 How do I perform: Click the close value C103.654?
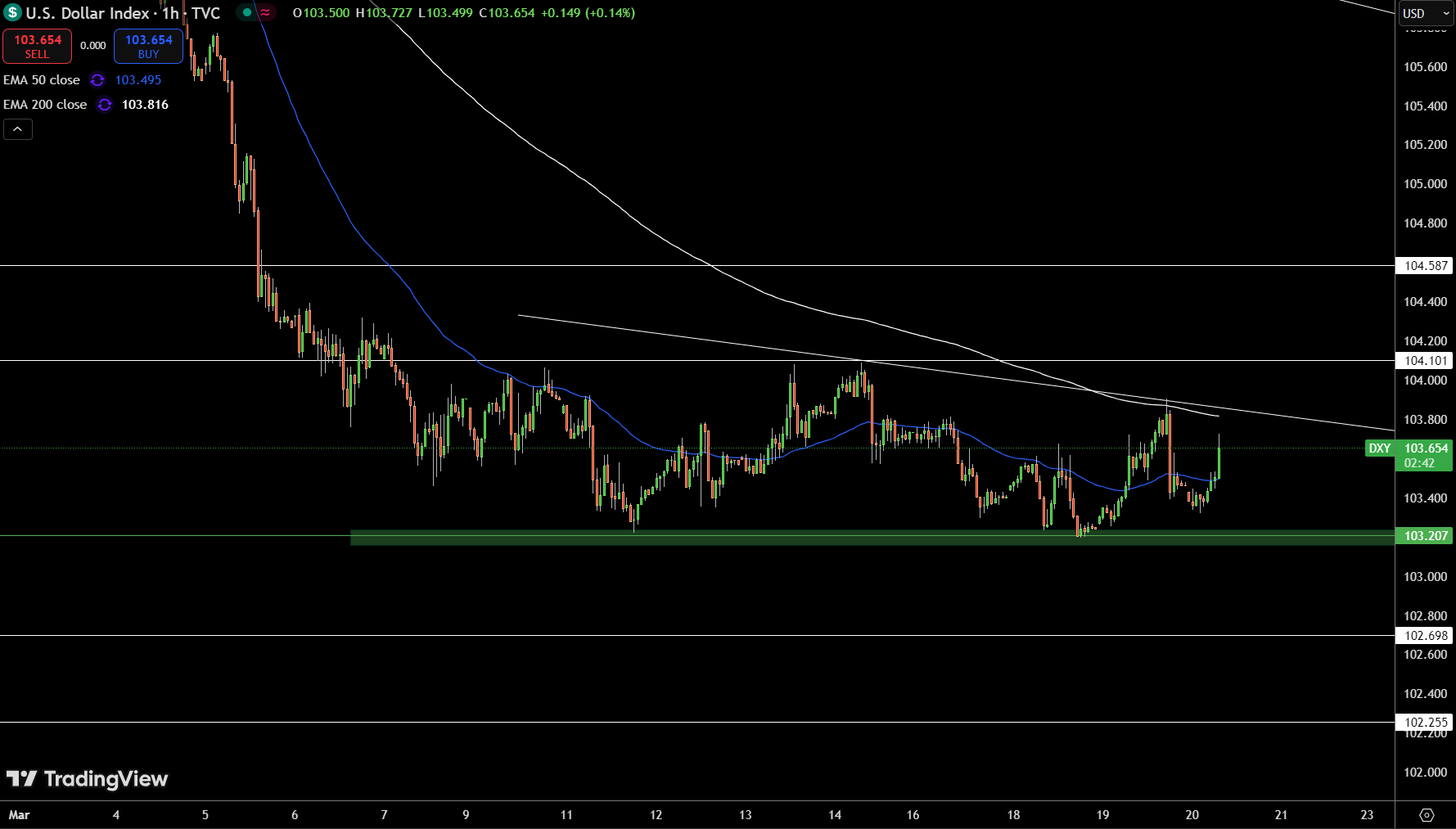(507, 13)
